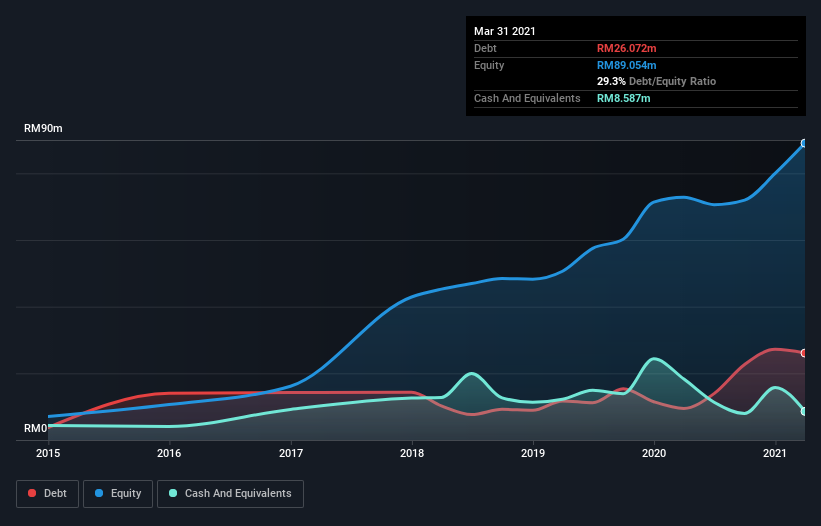The width and height of the screenshot is (821, 526).
Task: Click the 2019 x-axis label
Action: [533, 453]
